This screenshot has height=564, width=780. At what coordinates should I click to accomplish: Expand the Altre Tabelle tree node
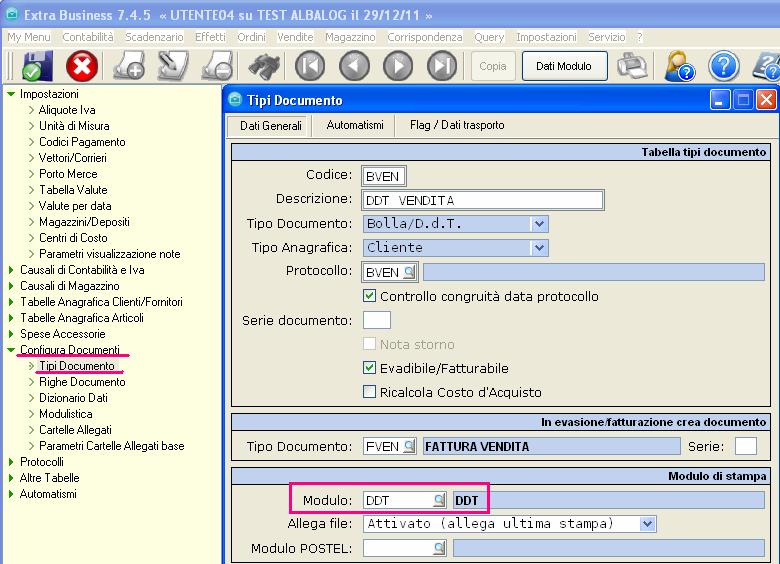click(x=11, y=478)
